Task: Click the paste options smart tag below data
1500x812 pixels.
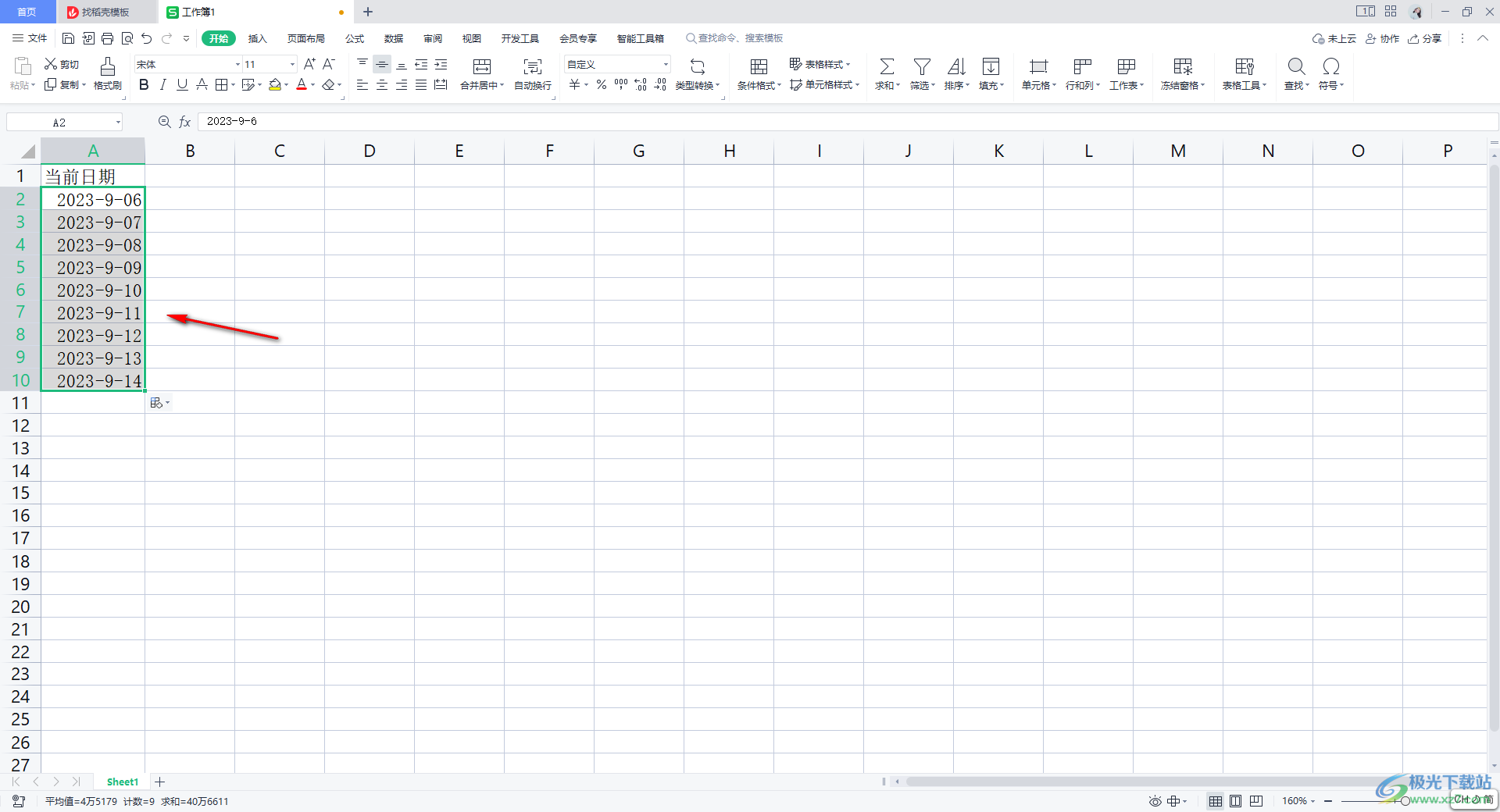Action: (x=159, y=403)
